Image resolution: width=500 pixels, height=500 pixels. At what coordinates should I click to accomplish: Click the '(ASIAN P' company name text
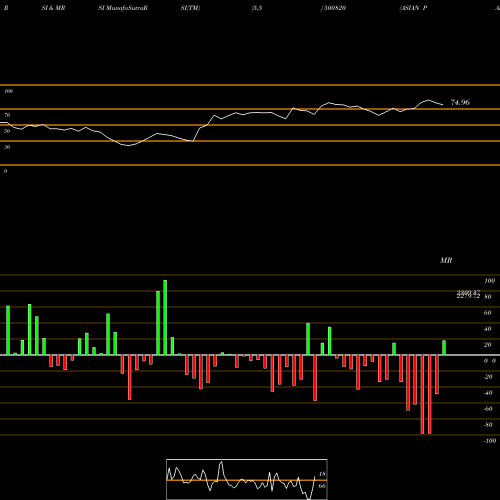(x=413, y=8)
